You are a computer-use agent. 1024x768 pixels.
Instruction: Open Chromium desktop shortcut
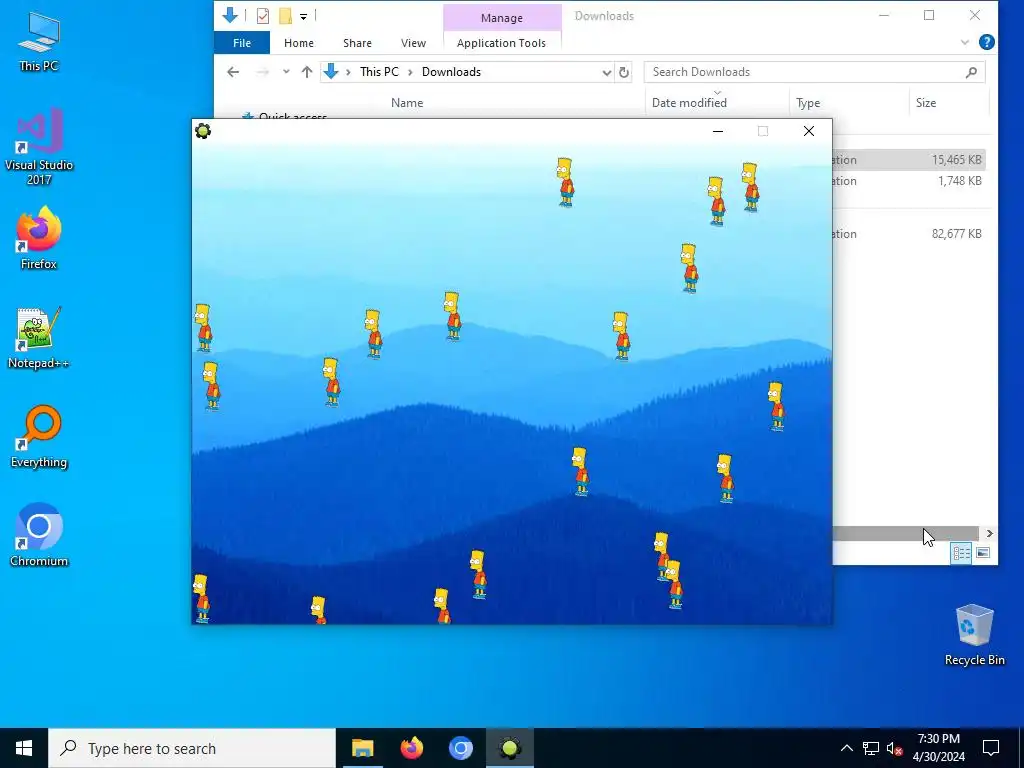[x=39, y=536]
